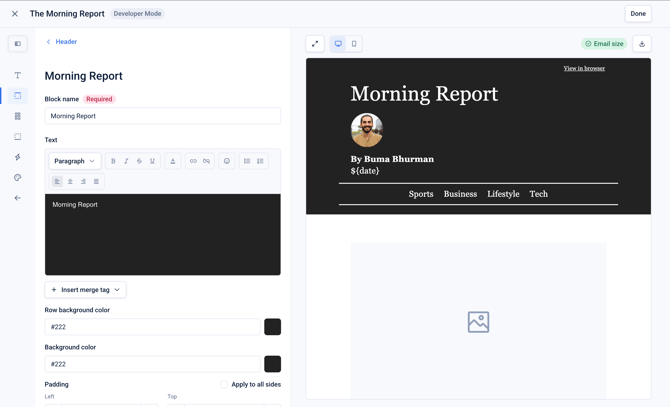Switch to mobile preview
Viewport: 670px width, 407px height.
354,44
